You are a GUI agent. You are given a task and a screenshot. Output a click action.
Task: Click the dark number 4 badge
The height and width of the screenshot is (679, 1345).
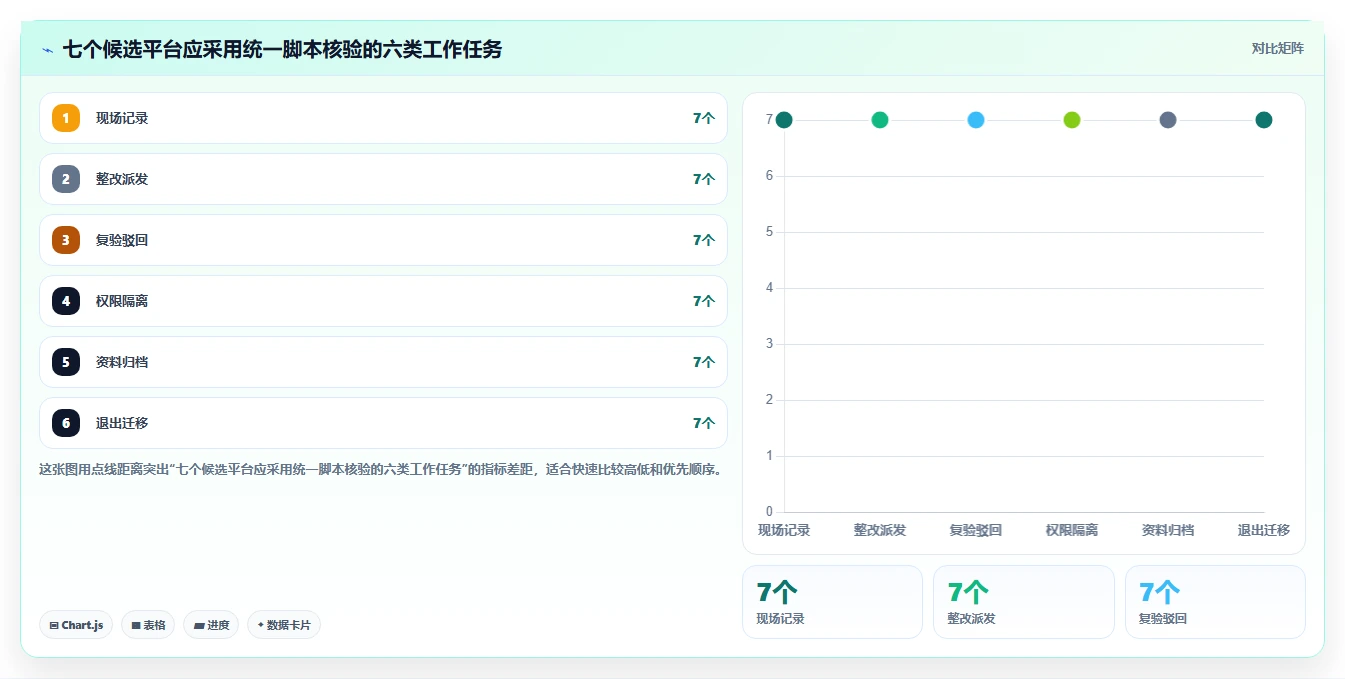pos(66,301)
